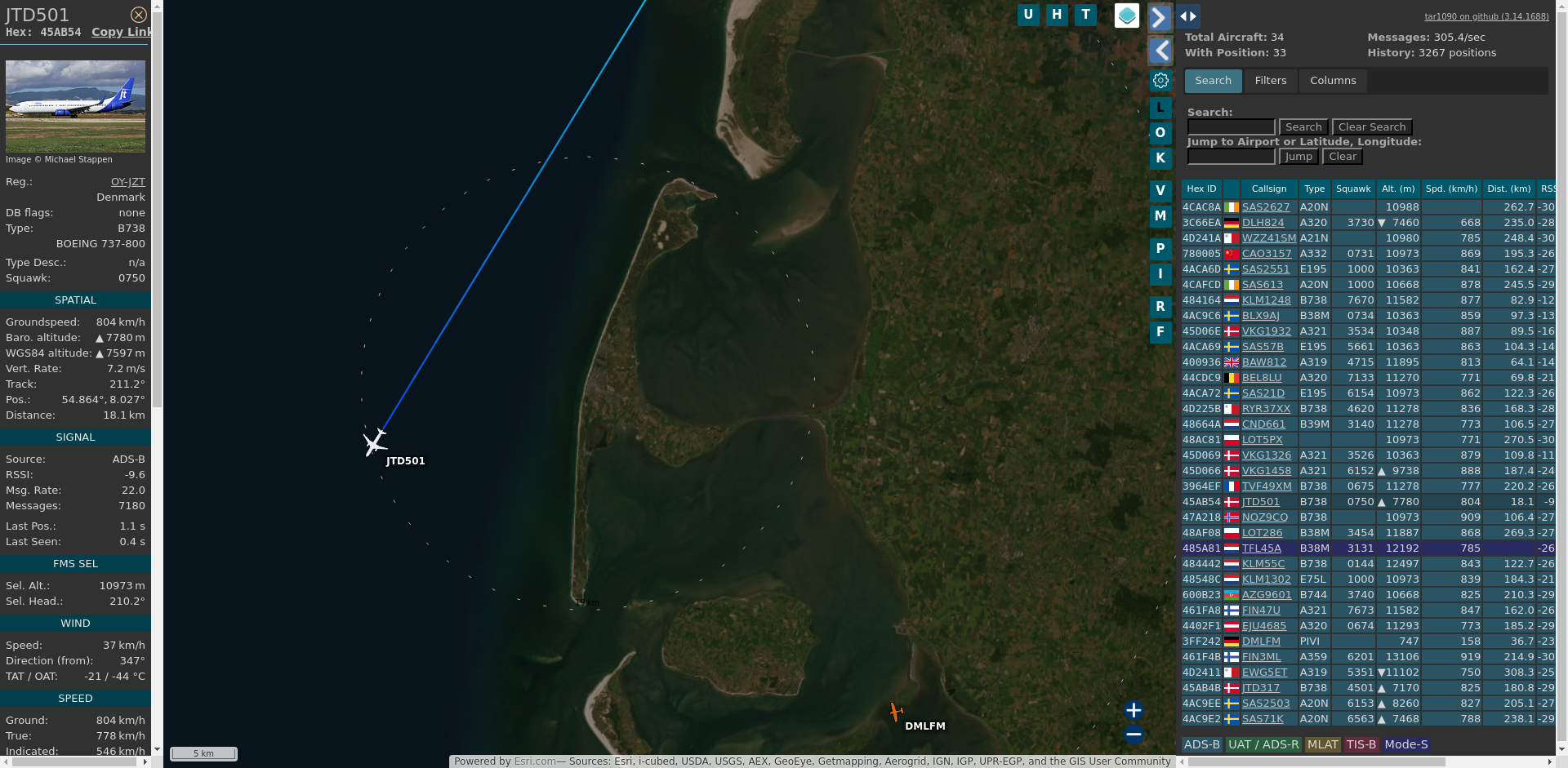Toggle the V map button

[x=1160, y=191]
